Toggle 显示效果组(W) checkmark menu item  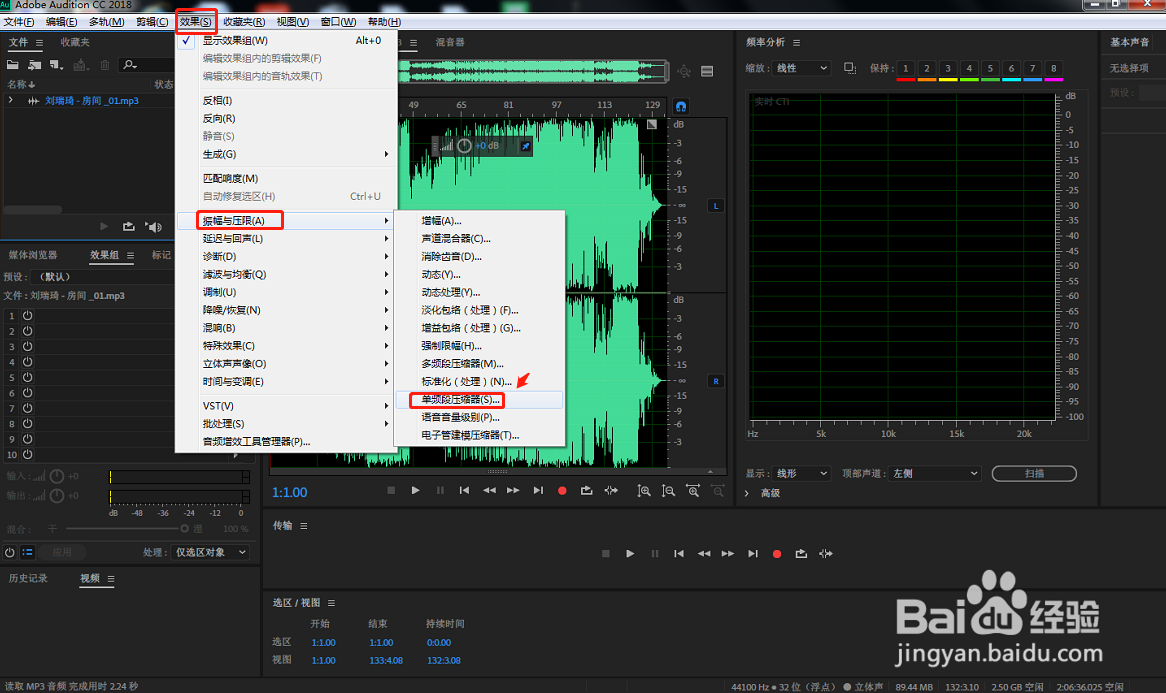point(286,41)
